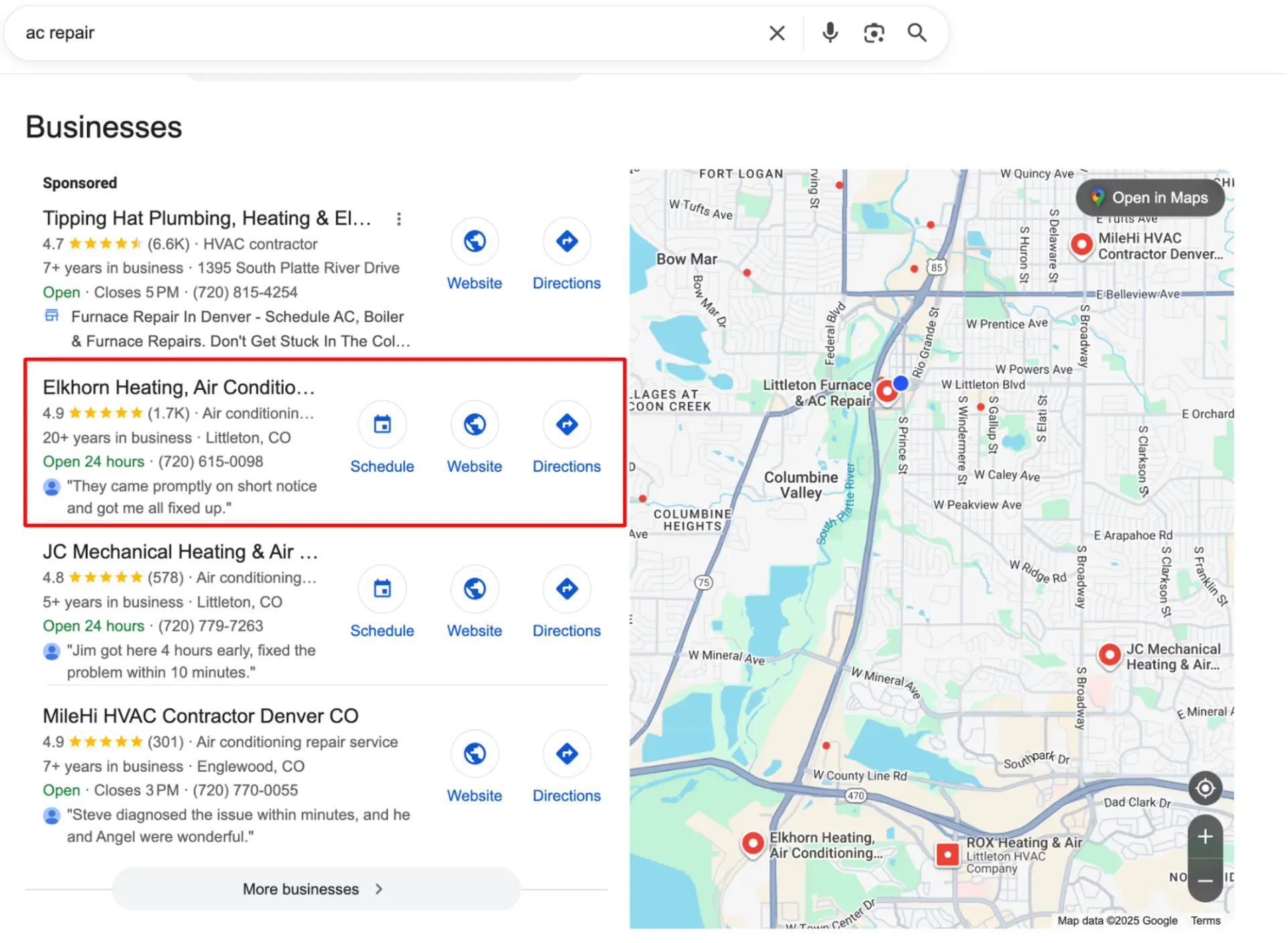Click the my location target button
The image size is (1288, 943).
click(x=1205, y=788)
